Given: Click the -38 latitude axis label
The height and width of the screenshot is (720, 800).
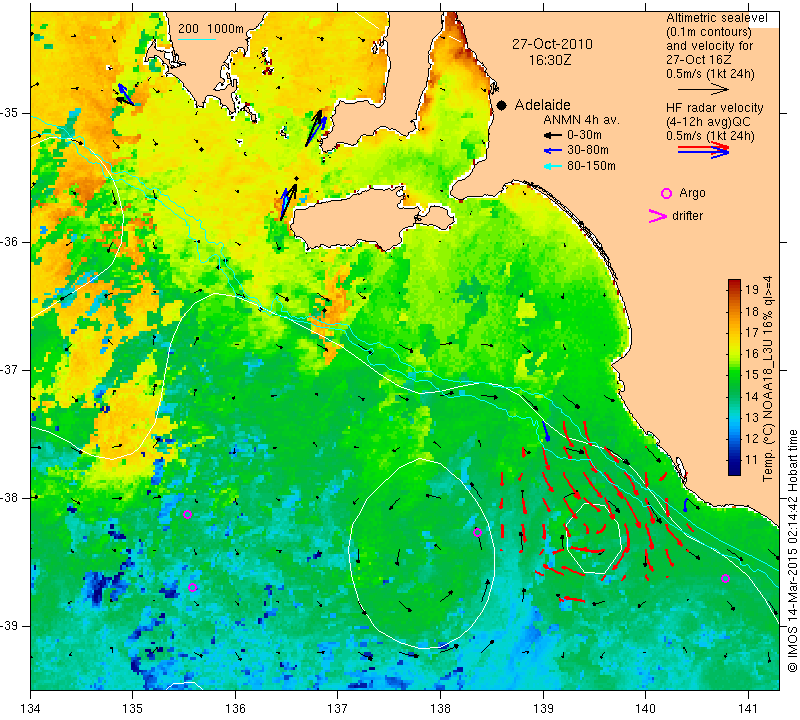Looking at the screenshot, I should [x=11, y=498].
